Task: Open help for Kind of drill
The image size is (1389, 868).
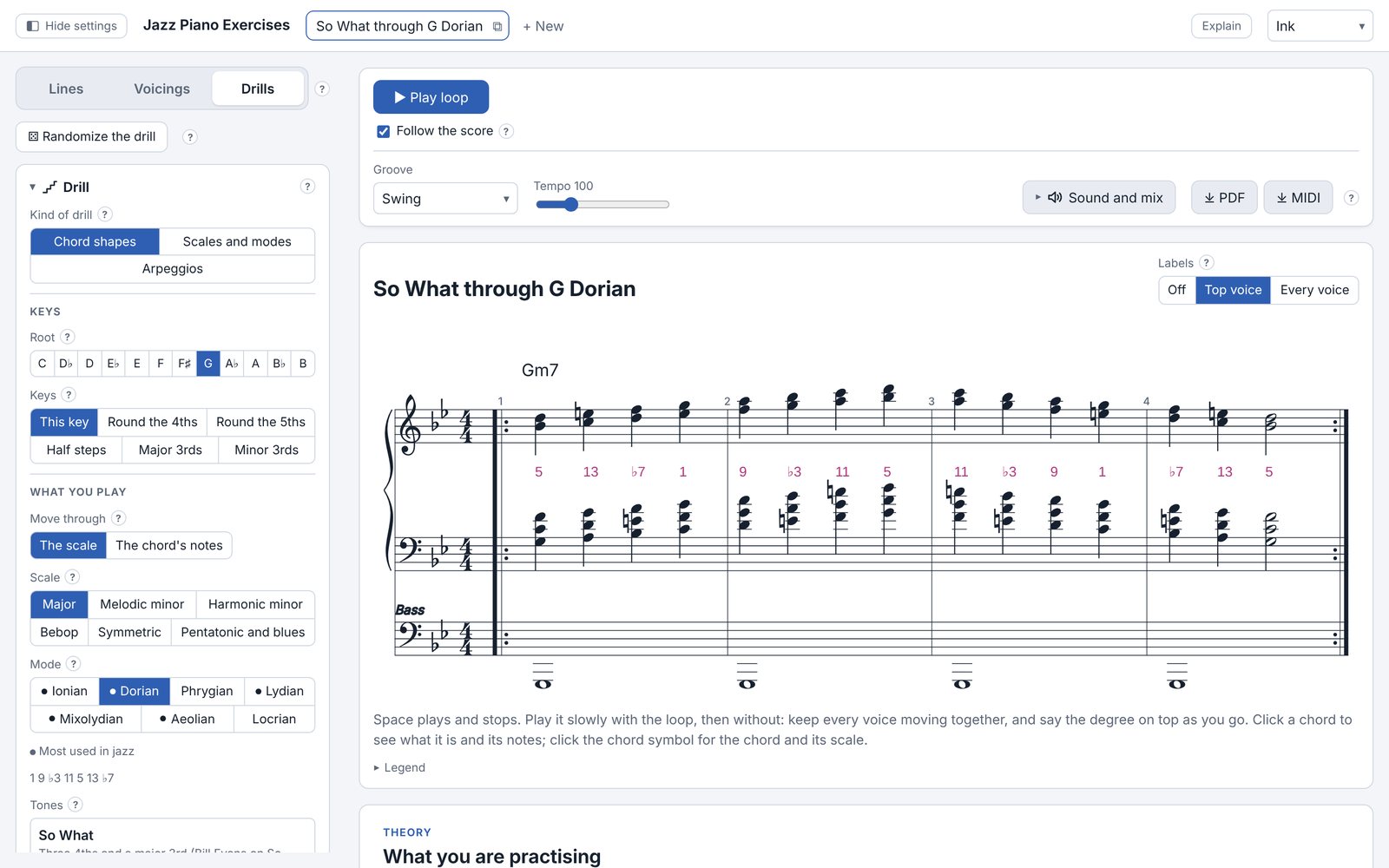Action: tap(105, 214)
